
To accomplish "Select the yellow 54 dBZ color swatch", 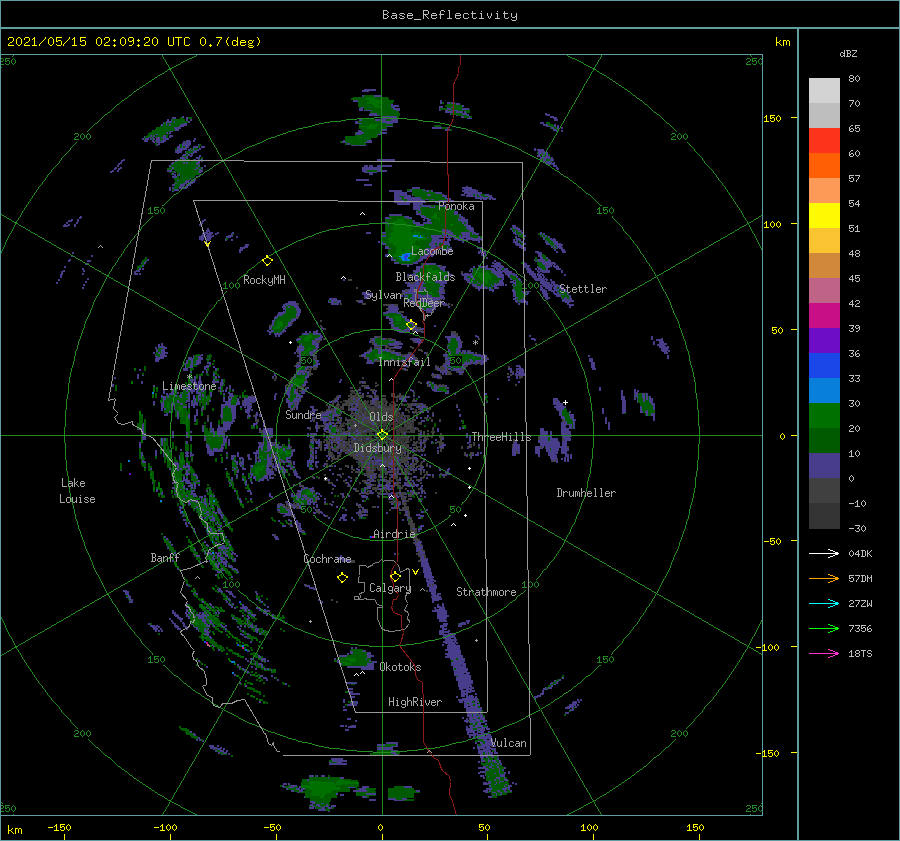I will 824,215.
